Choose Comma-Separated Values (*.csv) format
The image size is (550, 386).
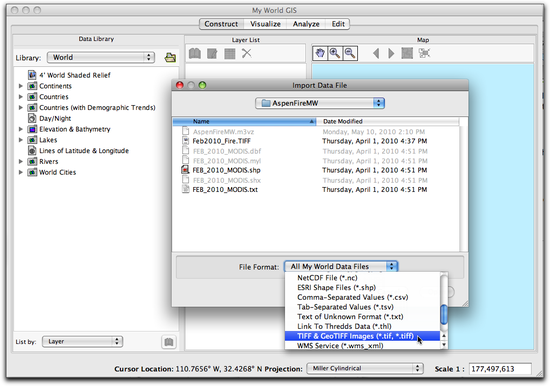(x=362, y=297)
